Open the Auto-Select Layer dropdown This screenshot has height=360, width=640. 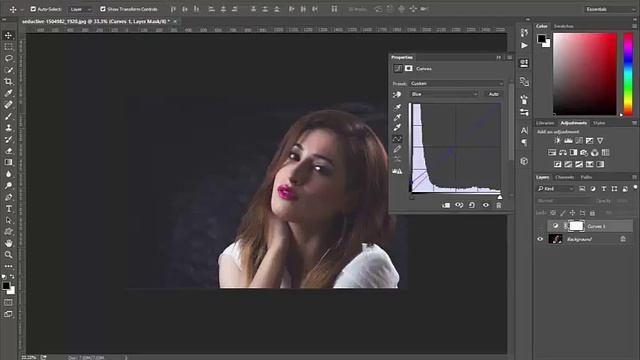[x=81, y=9]
